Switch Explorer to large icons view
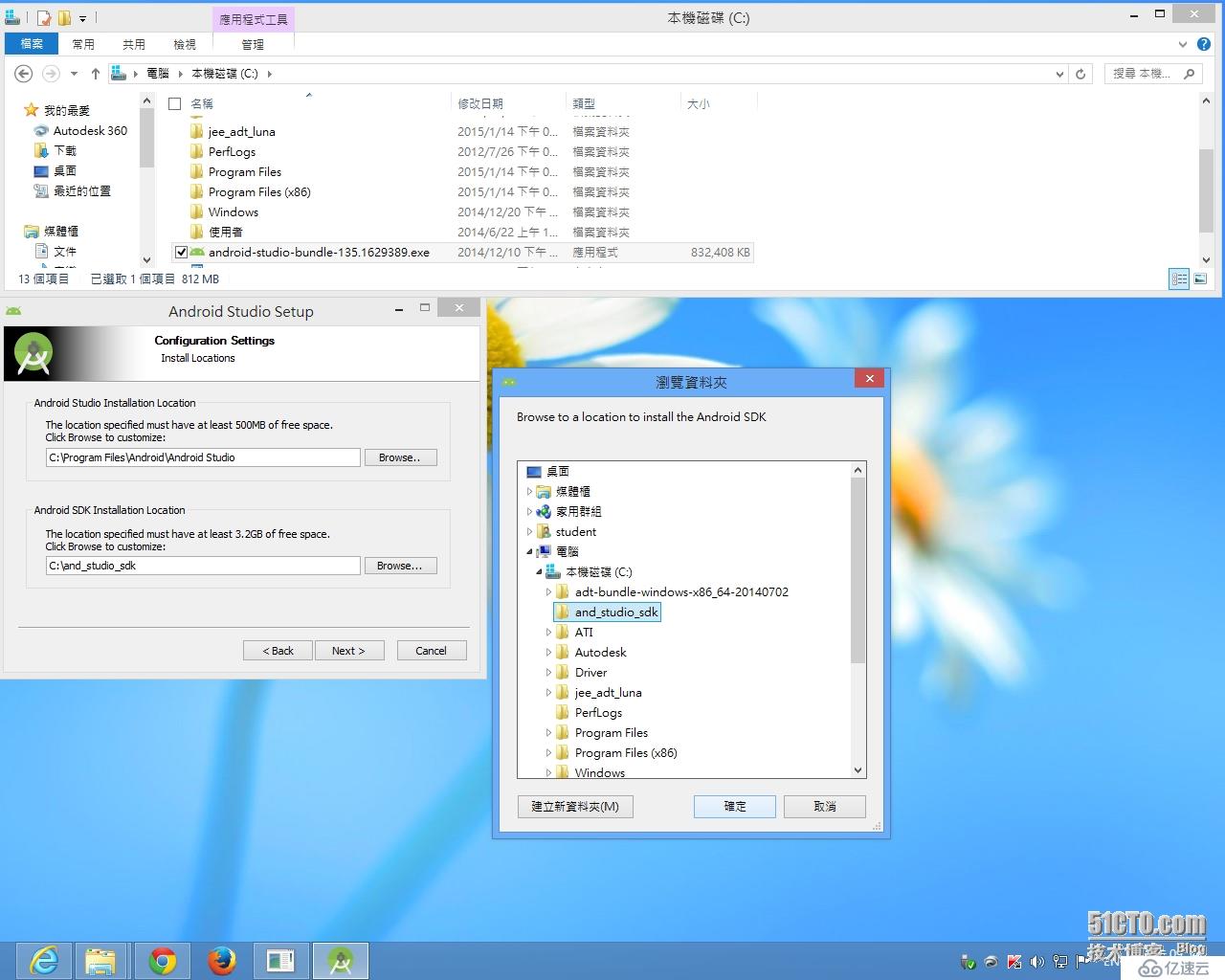 coord(1200,278)
